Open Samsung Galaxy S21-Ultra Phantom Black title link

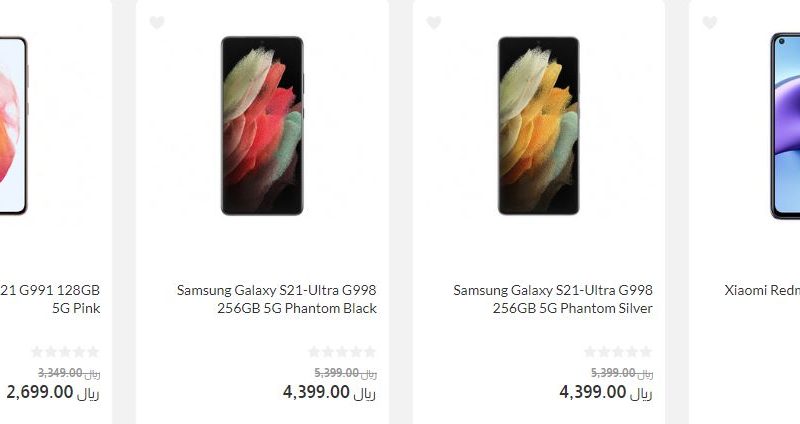(277, 299)
